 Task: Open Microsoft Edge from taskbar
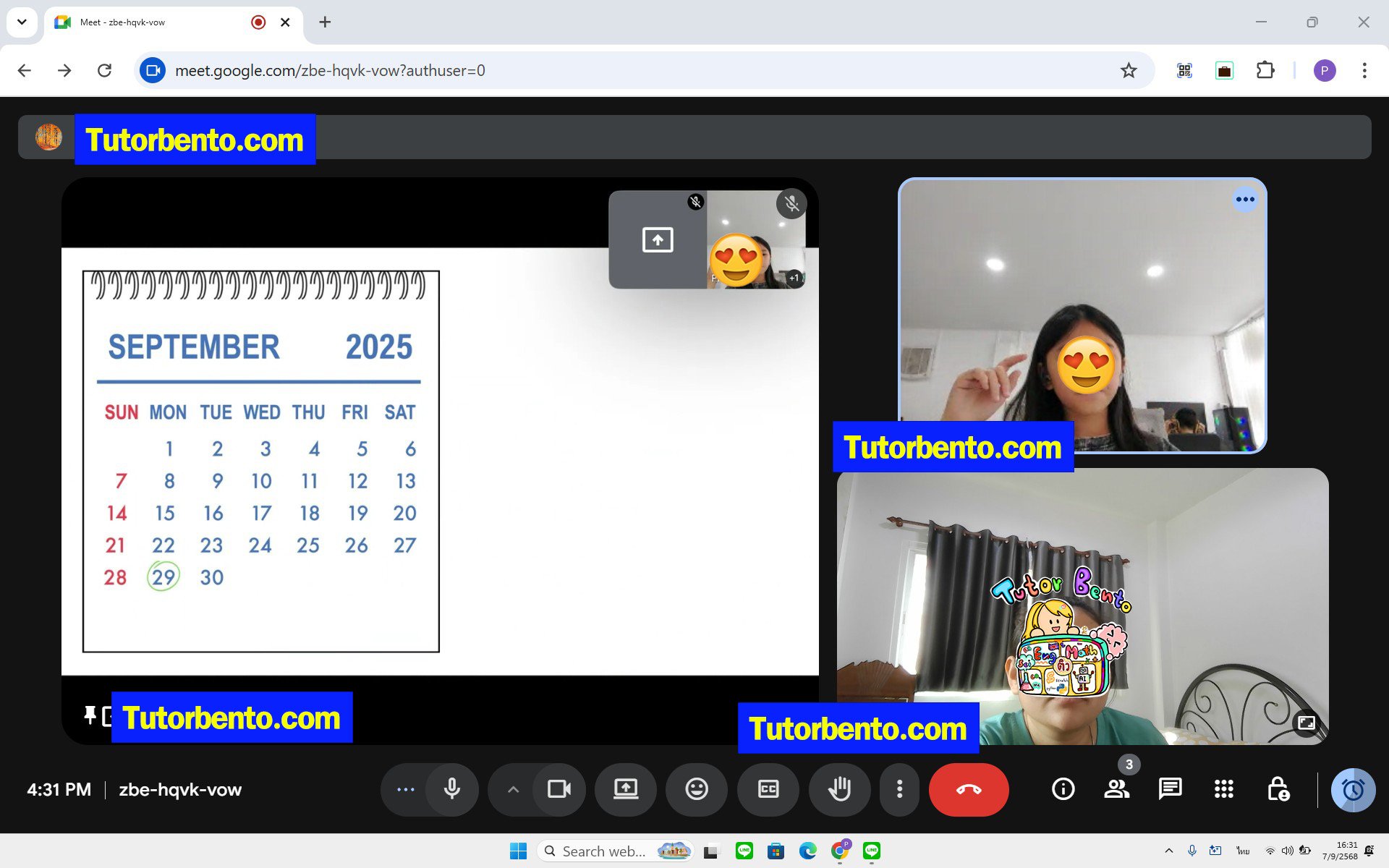coord(807,851)
